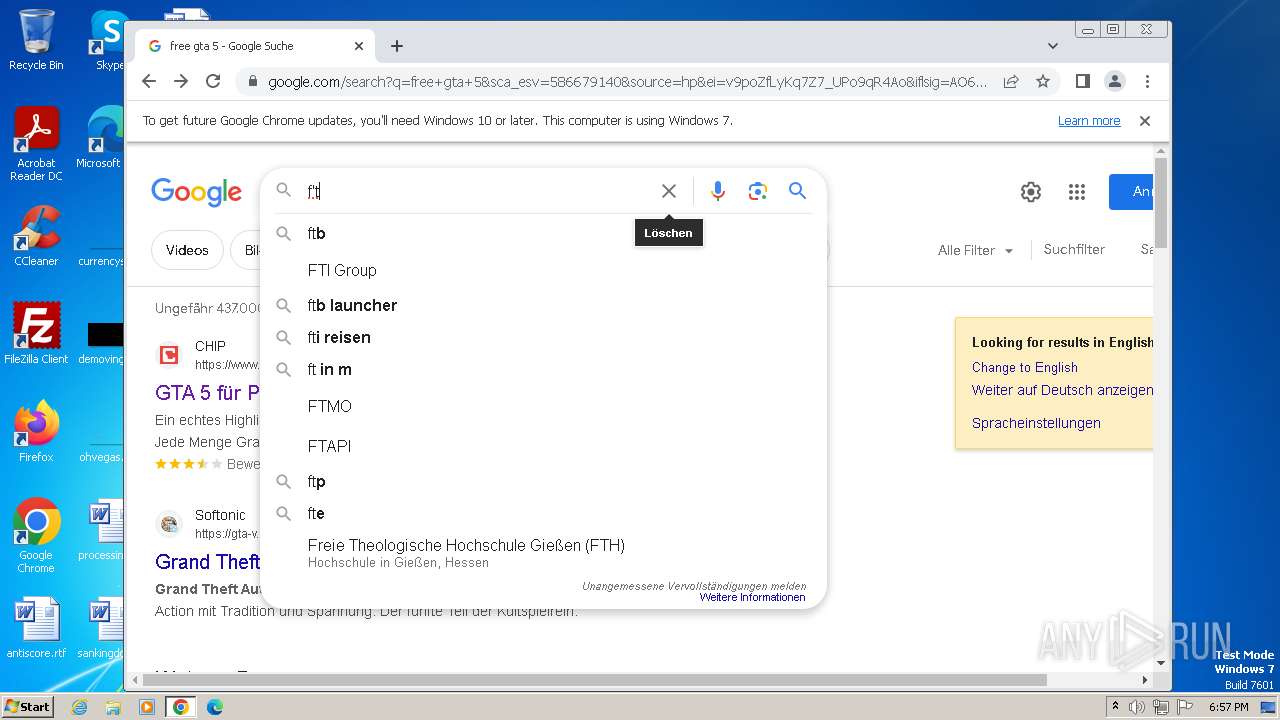Open antiscore.rtf desktop file

coord(36,628)
